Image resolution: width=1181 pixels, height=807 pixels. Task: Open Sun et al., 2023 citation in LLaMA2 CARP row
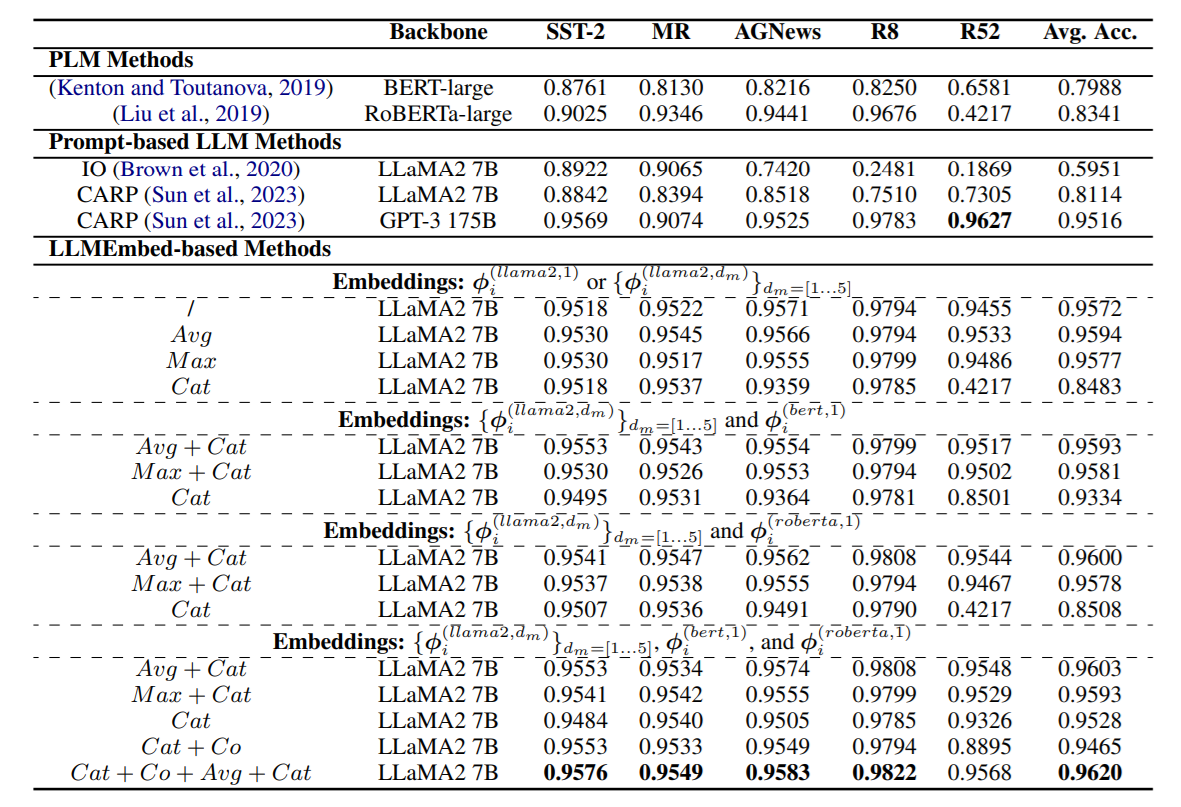(x=223, y=195)
